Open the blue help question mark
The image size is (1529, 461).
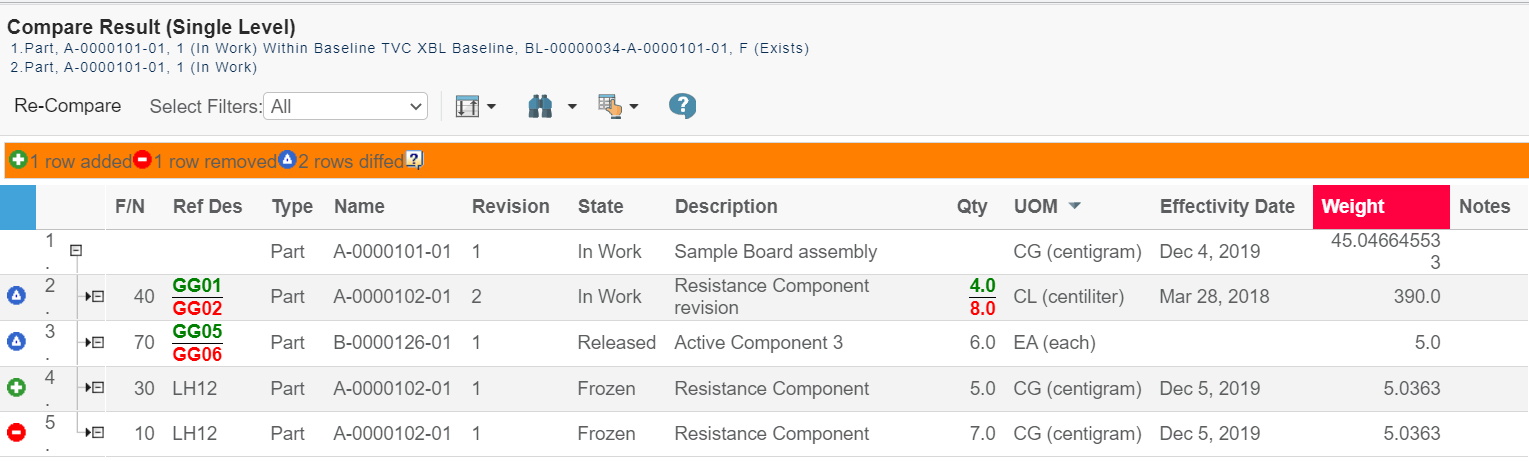[682, 106]
